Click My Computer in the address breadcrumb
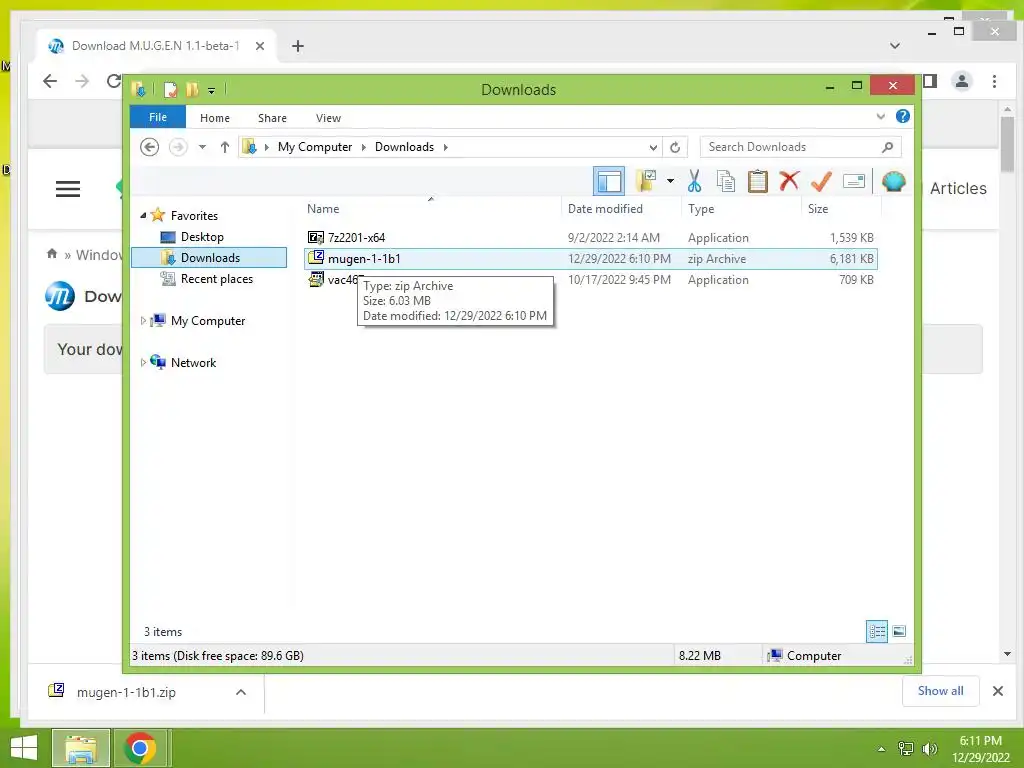1024x768 pixels. click(x=315, y=147)
